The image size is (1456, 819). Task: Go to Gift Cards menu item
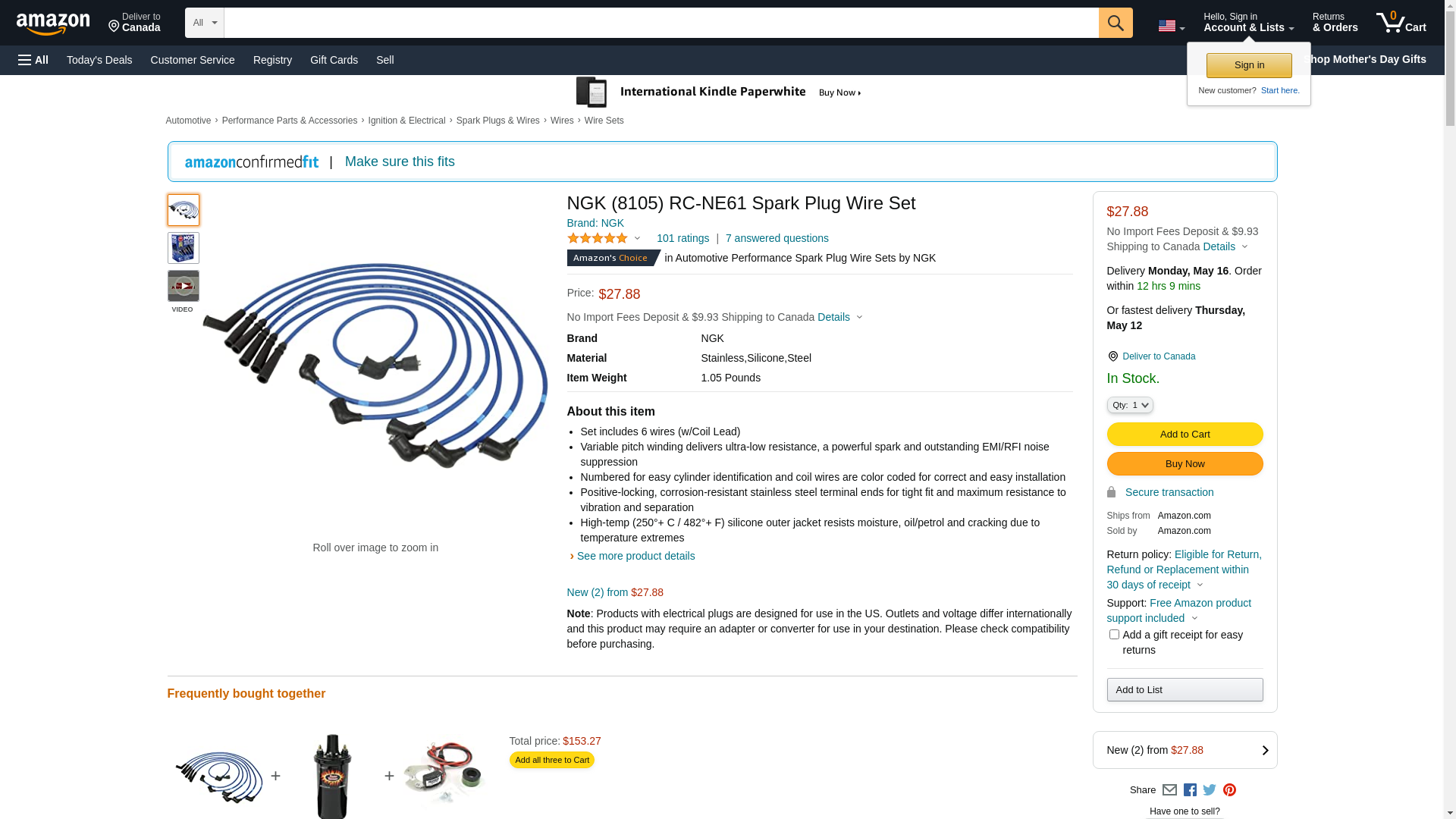click(334, 60)
